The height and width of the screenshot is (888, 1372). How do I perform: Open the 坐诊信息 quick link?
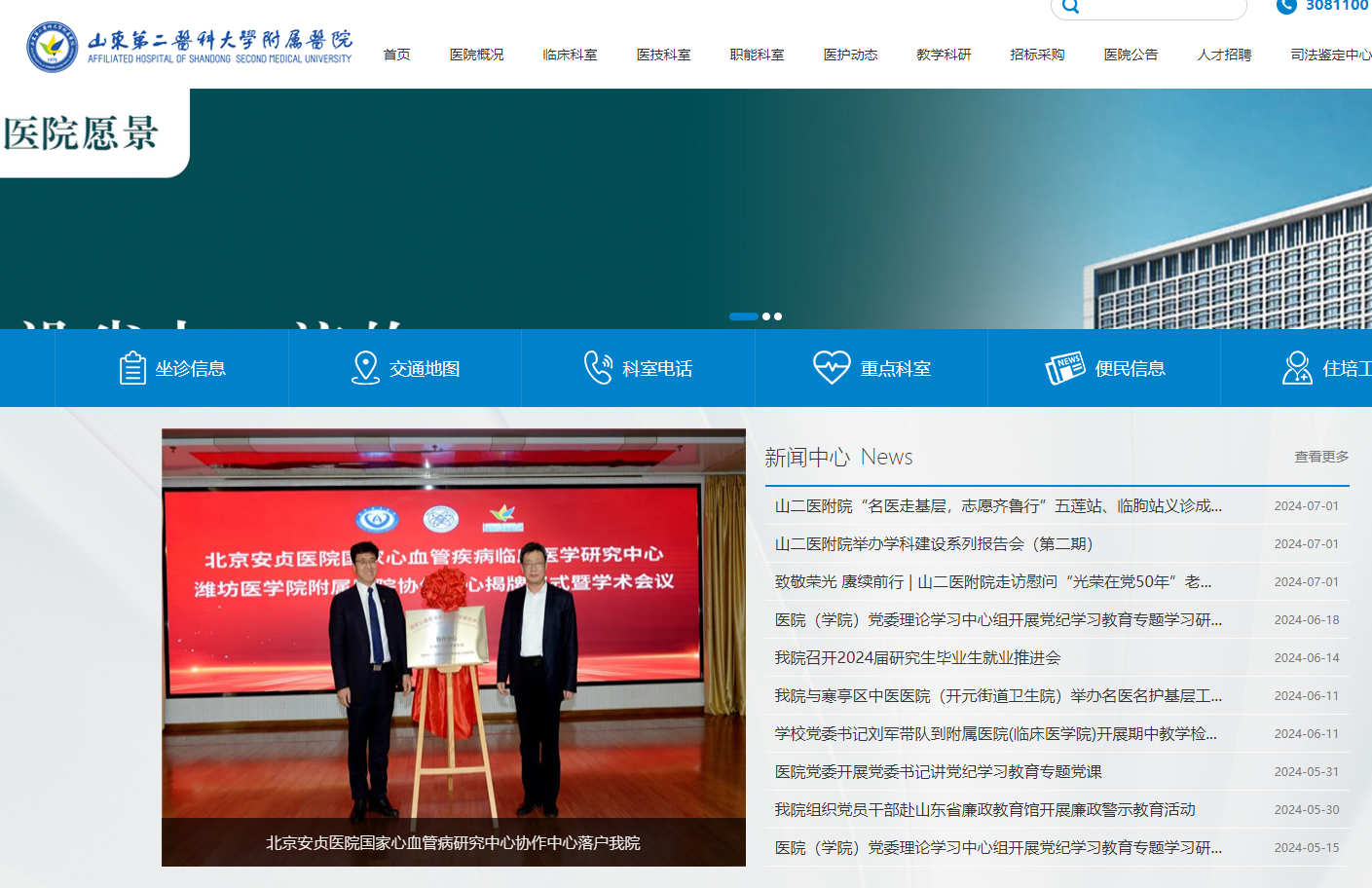171,368
